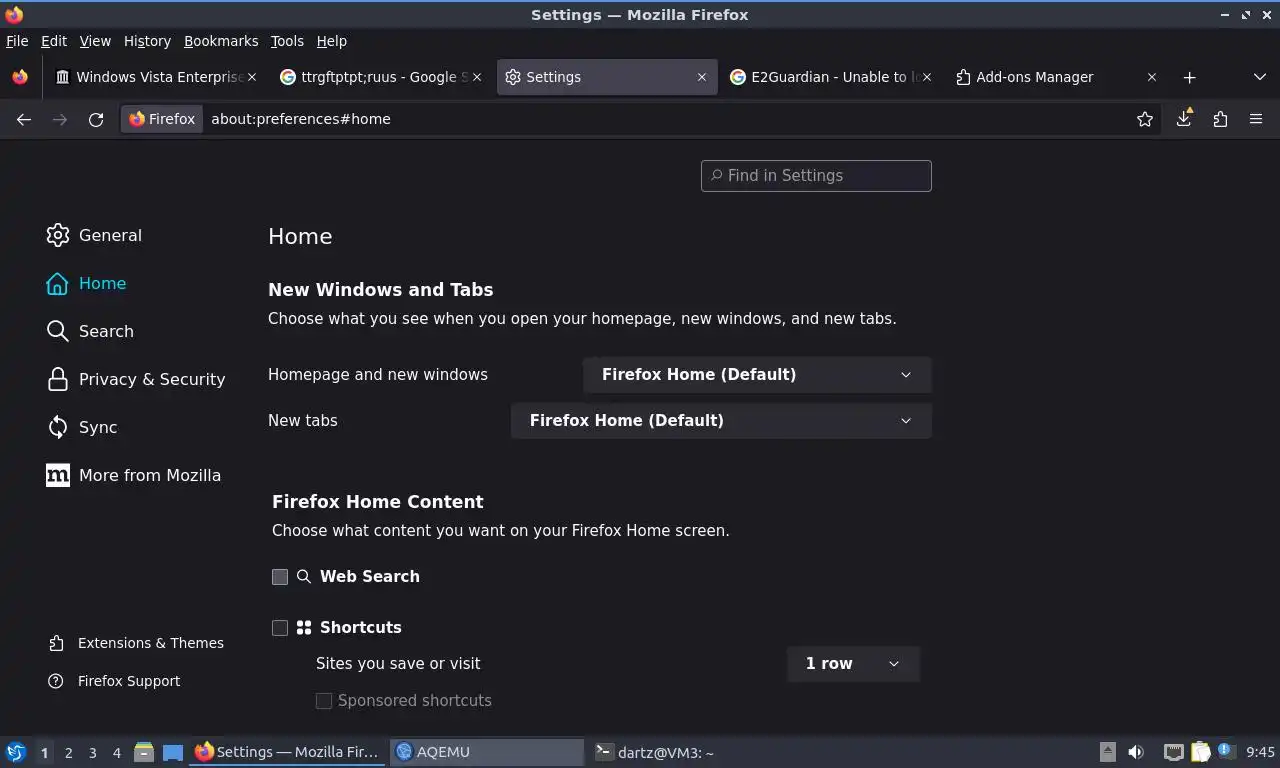Close the Windows Vista Enterprise tab
Viewport: 1280px width, 768px height.
(x=252, y=77)
